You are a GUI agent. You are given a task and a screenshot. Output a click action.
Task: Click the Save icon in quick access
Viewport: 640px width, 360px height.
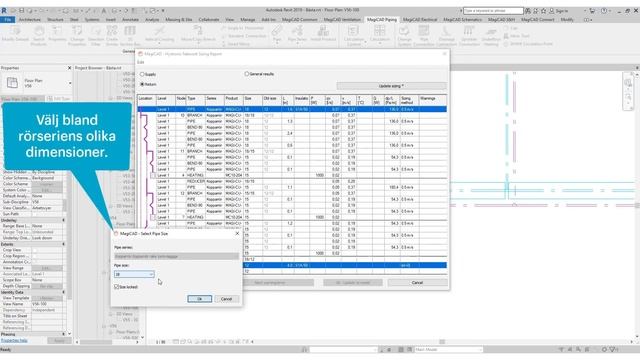point(22,10)
